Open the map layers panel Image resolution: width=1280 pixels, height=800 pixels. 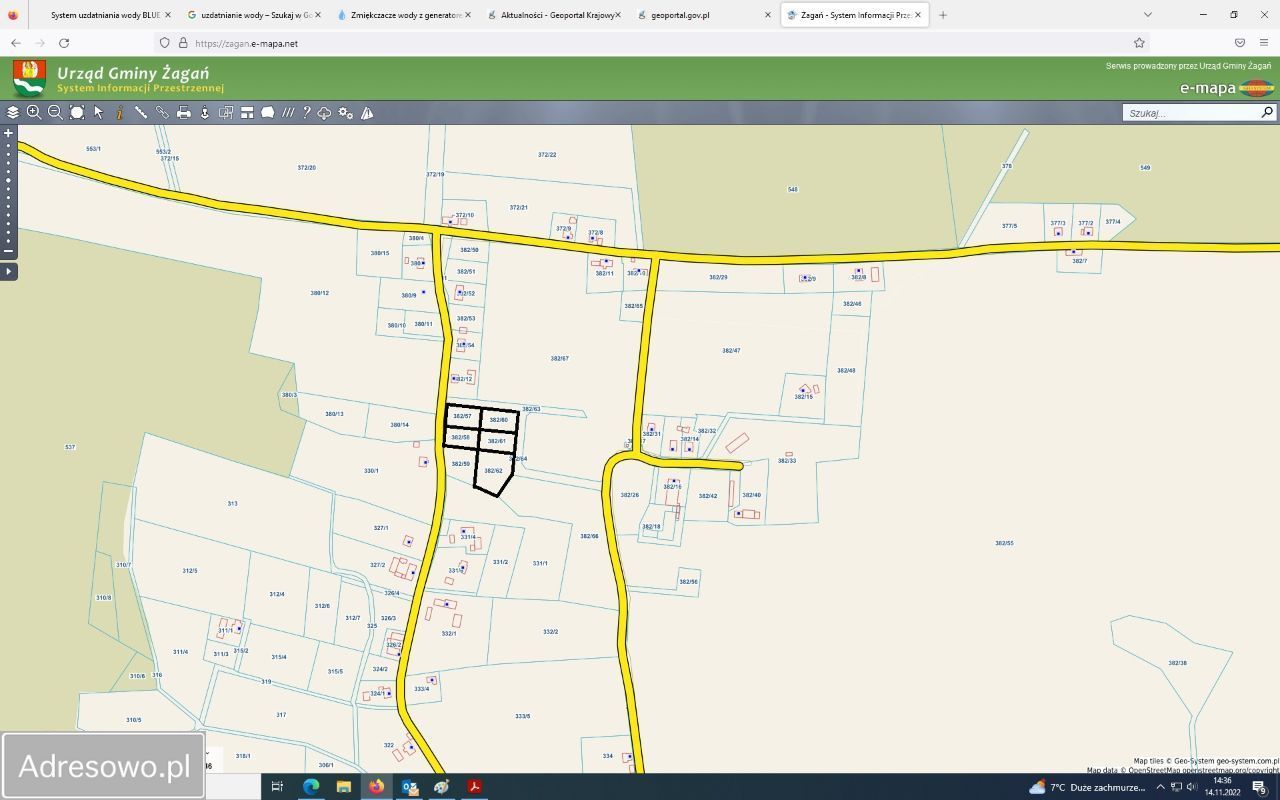click(13, 113)
